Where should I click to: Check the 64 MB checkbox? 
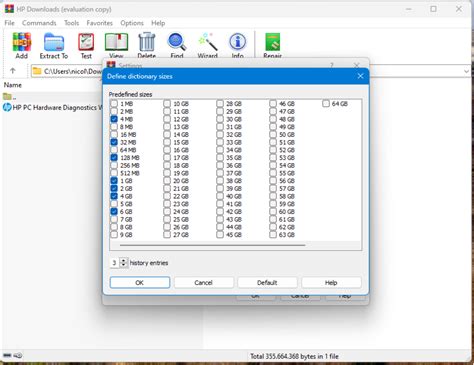point(114,150)
